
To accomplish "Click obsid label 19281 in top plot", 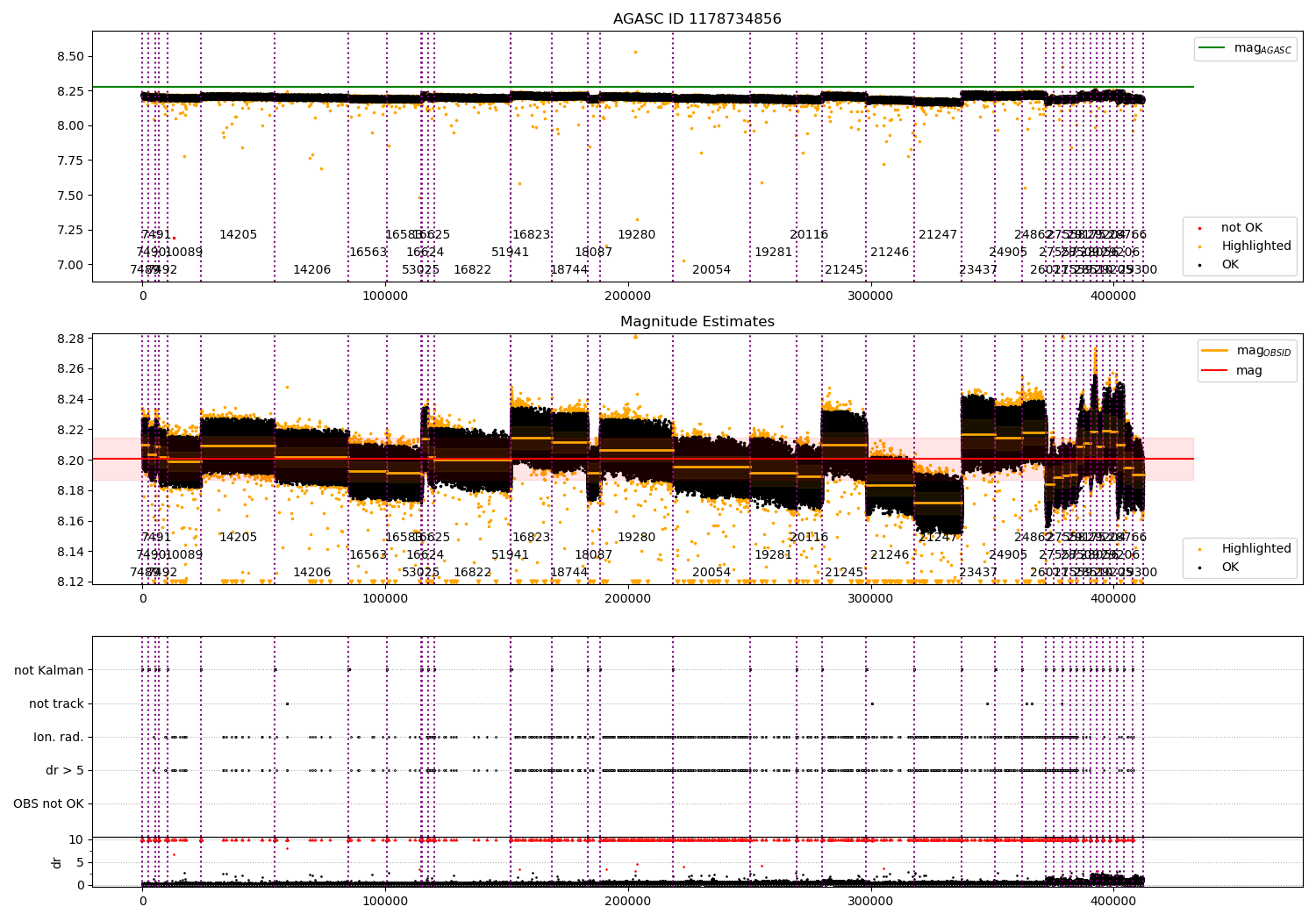I will click(x=773, y=253).
